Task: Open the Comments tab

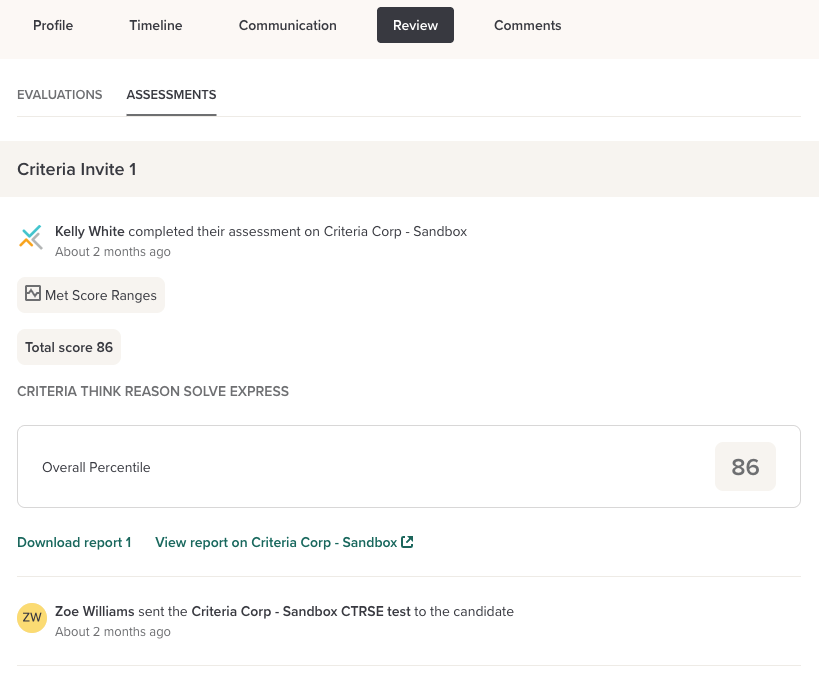Action: click(x=527, y=25)
